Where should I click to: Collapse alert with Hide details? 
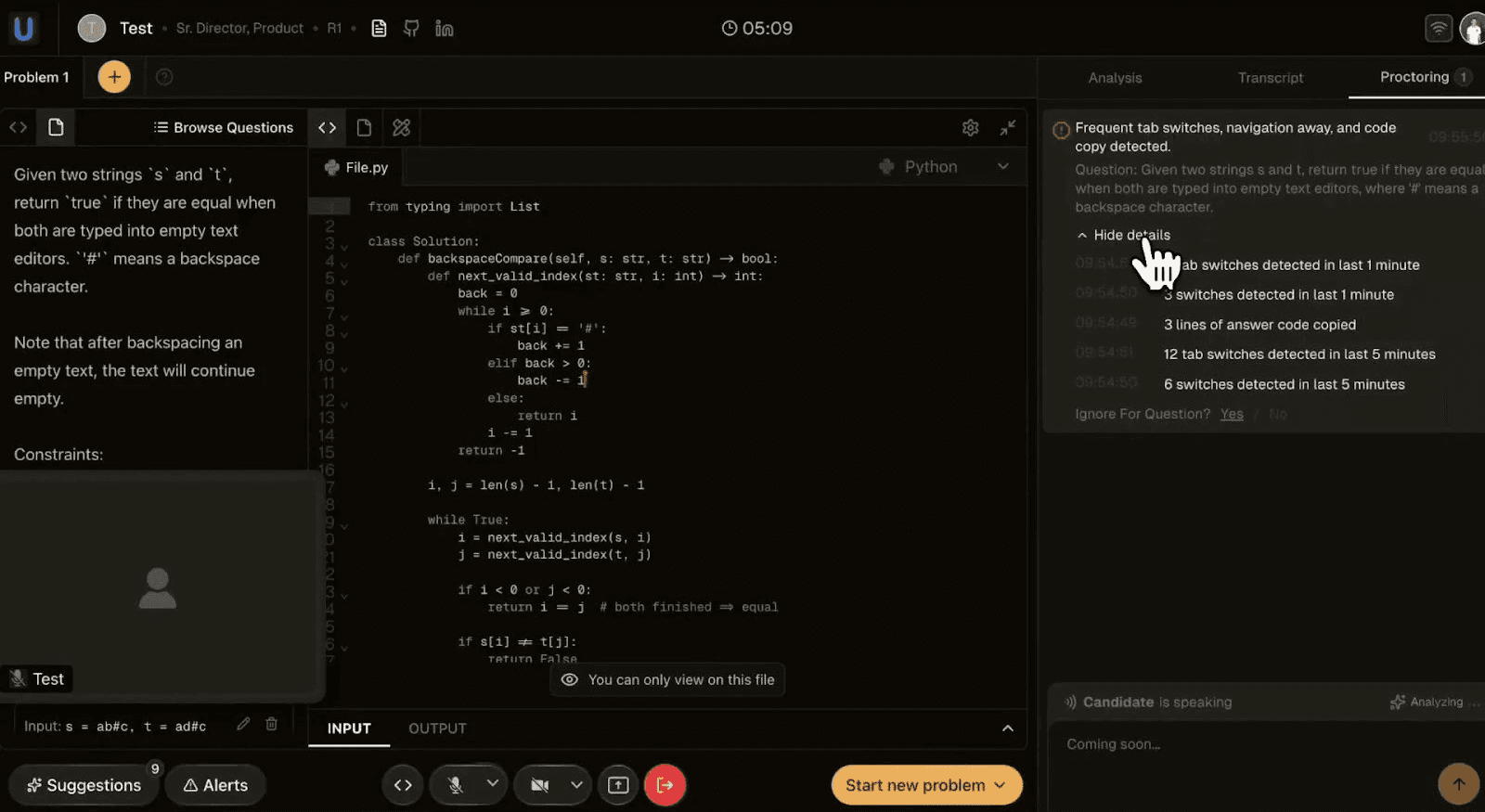pyautogui.click(x=1124, y=236)
